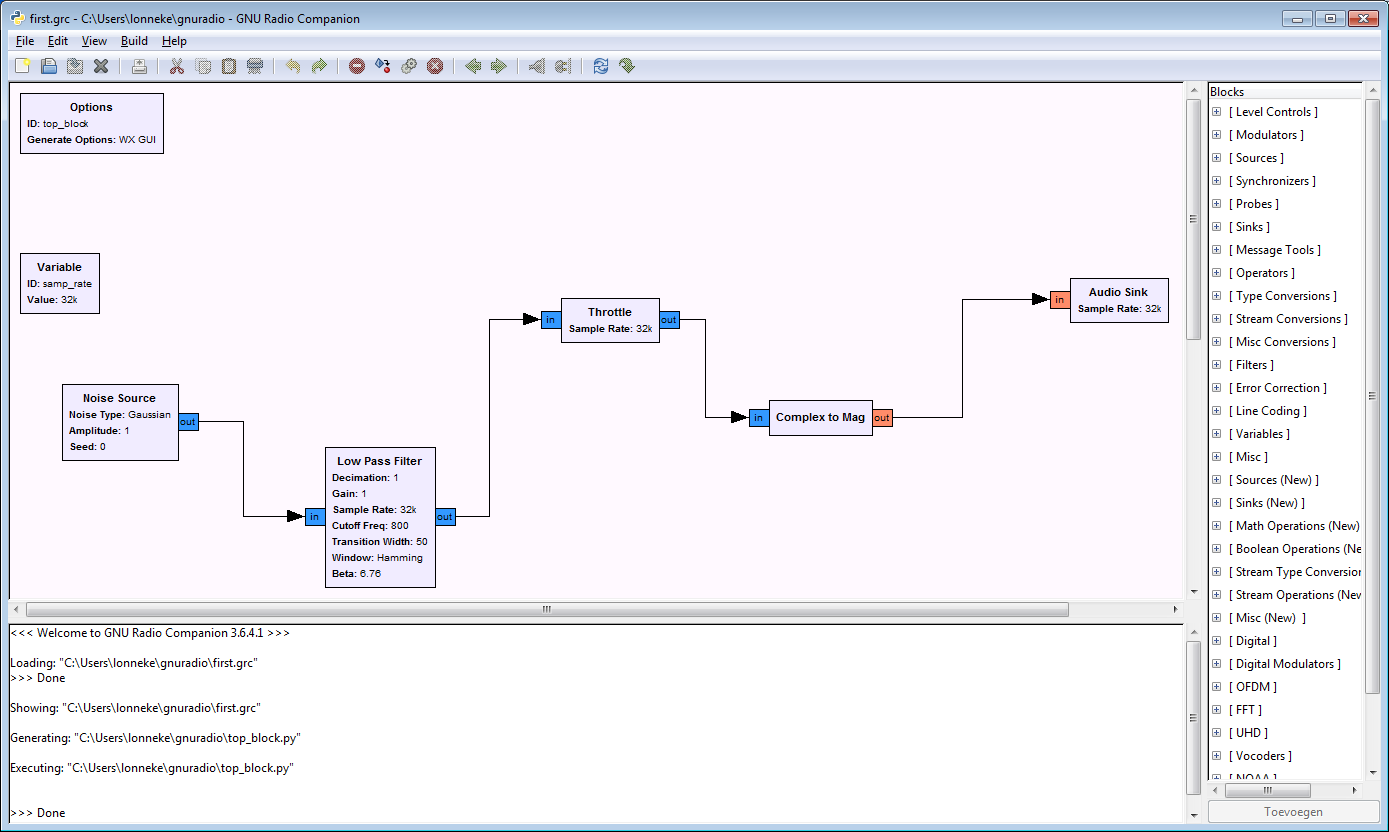Select the Noise Source block

click(120, 422)
